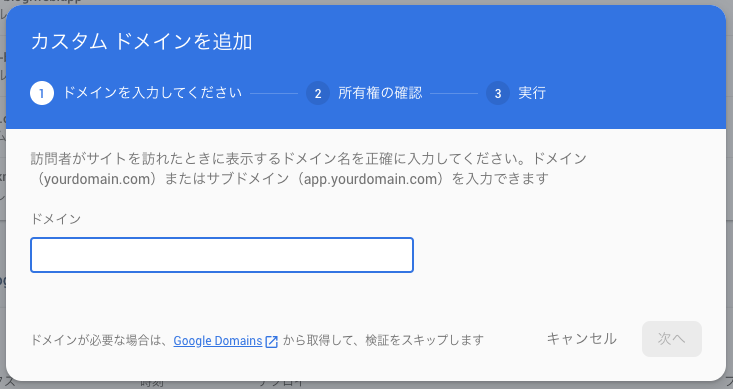Screen dimensions: 733x389
Task: Click the キャンセル button
Action: pyautogui.click(x=582, y=339)
